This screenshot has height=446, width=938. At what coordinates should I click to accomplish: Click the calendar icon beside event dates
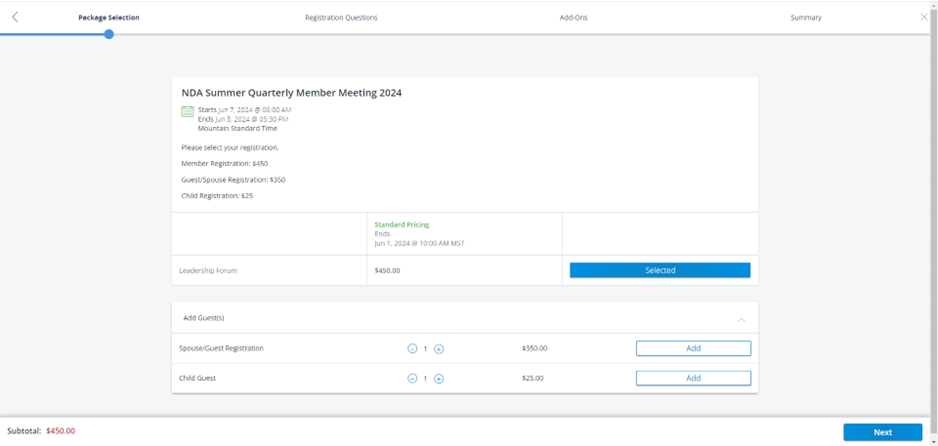pos(187,112)
